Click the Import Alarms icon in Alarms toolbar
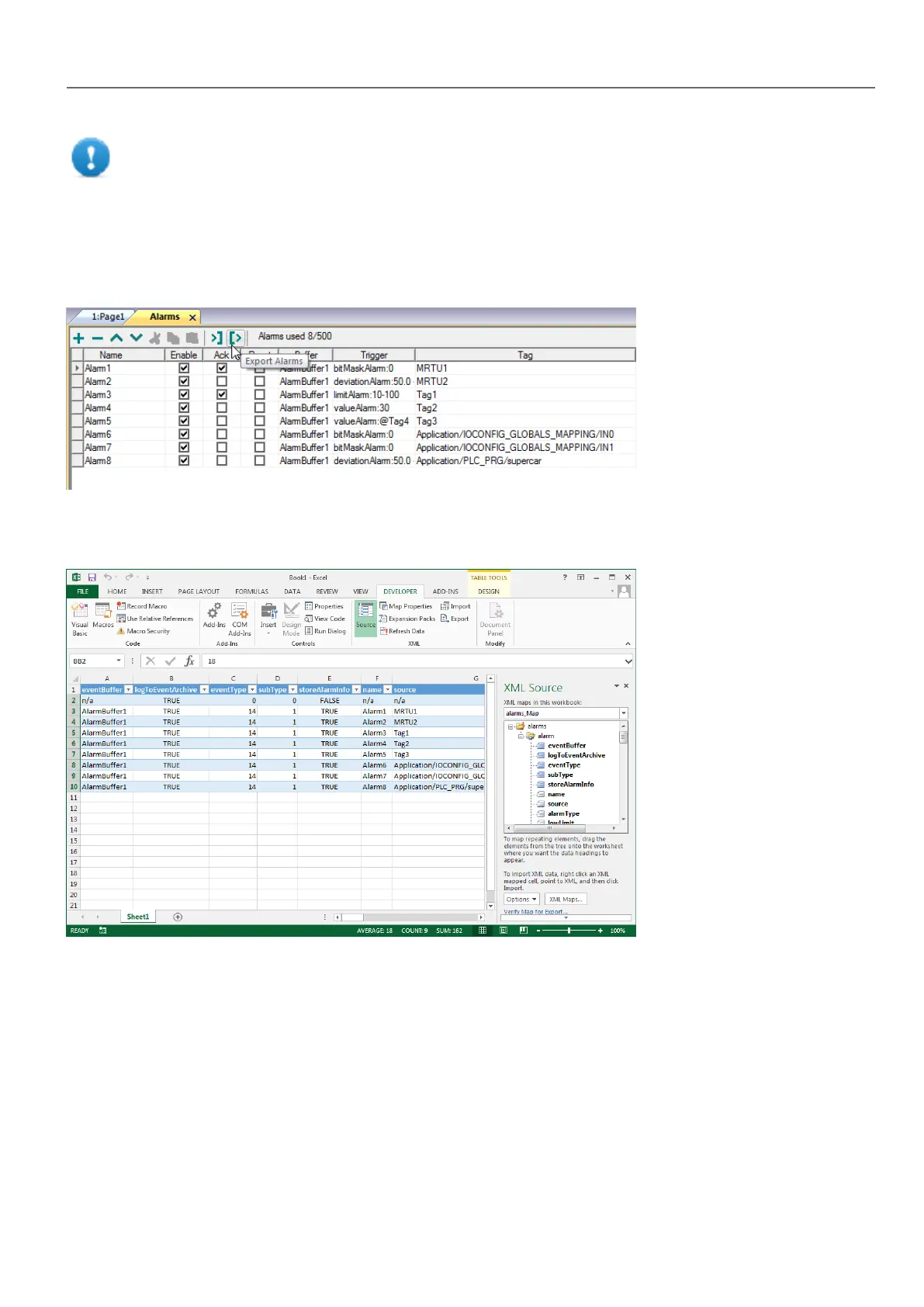The height and width of the screenshot is (1307, 924). click(x=216, y=338)
